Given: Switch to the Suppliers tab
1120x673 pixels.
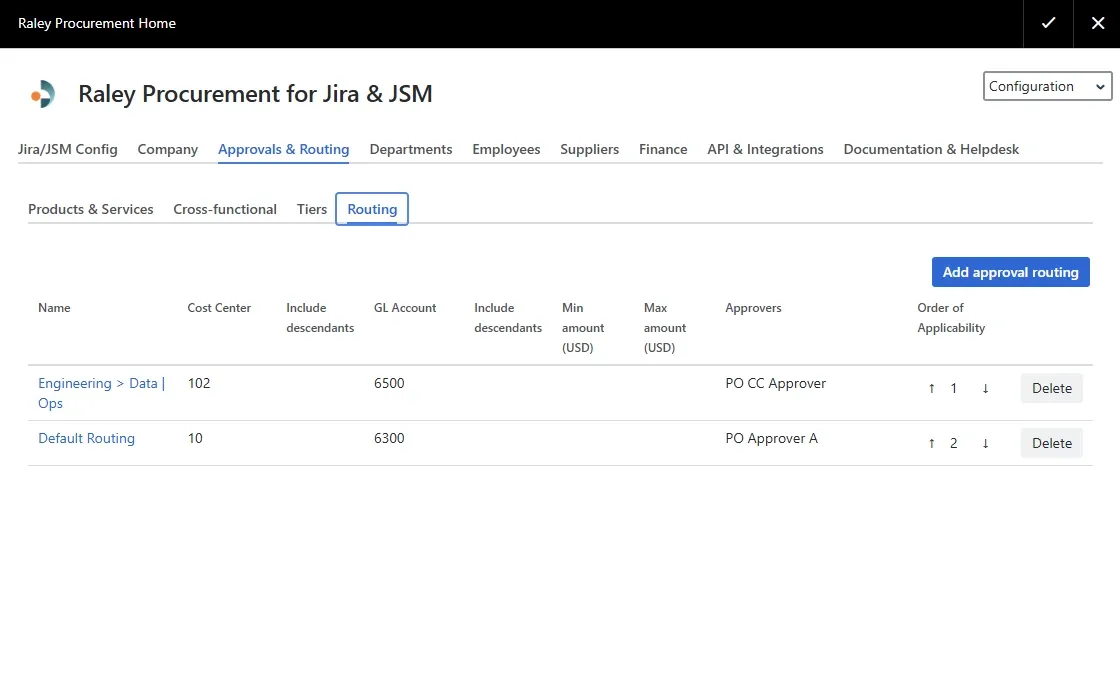Looking at the screenshot, I should tap(589, 149).
